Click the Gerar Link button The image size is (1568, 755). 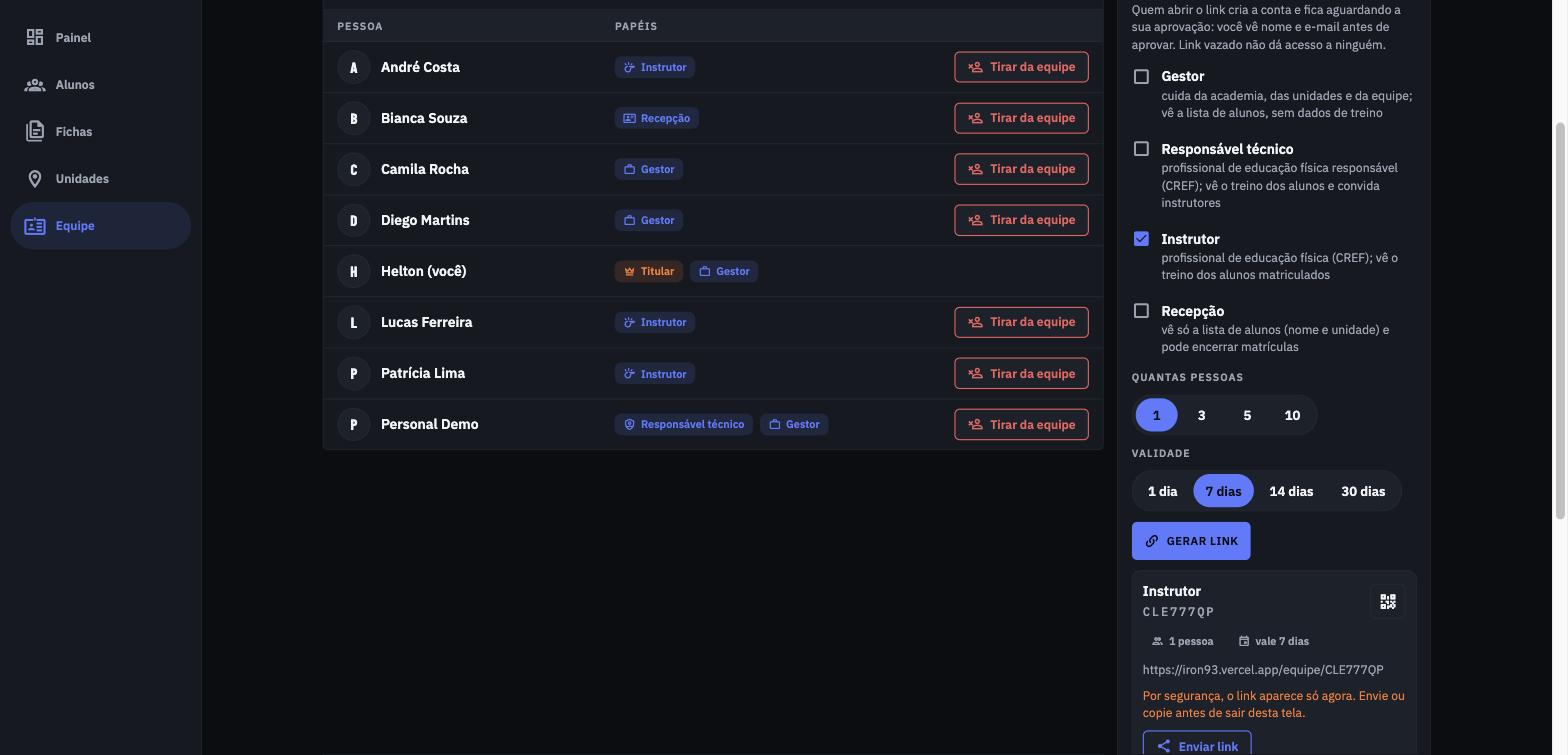1191,541
